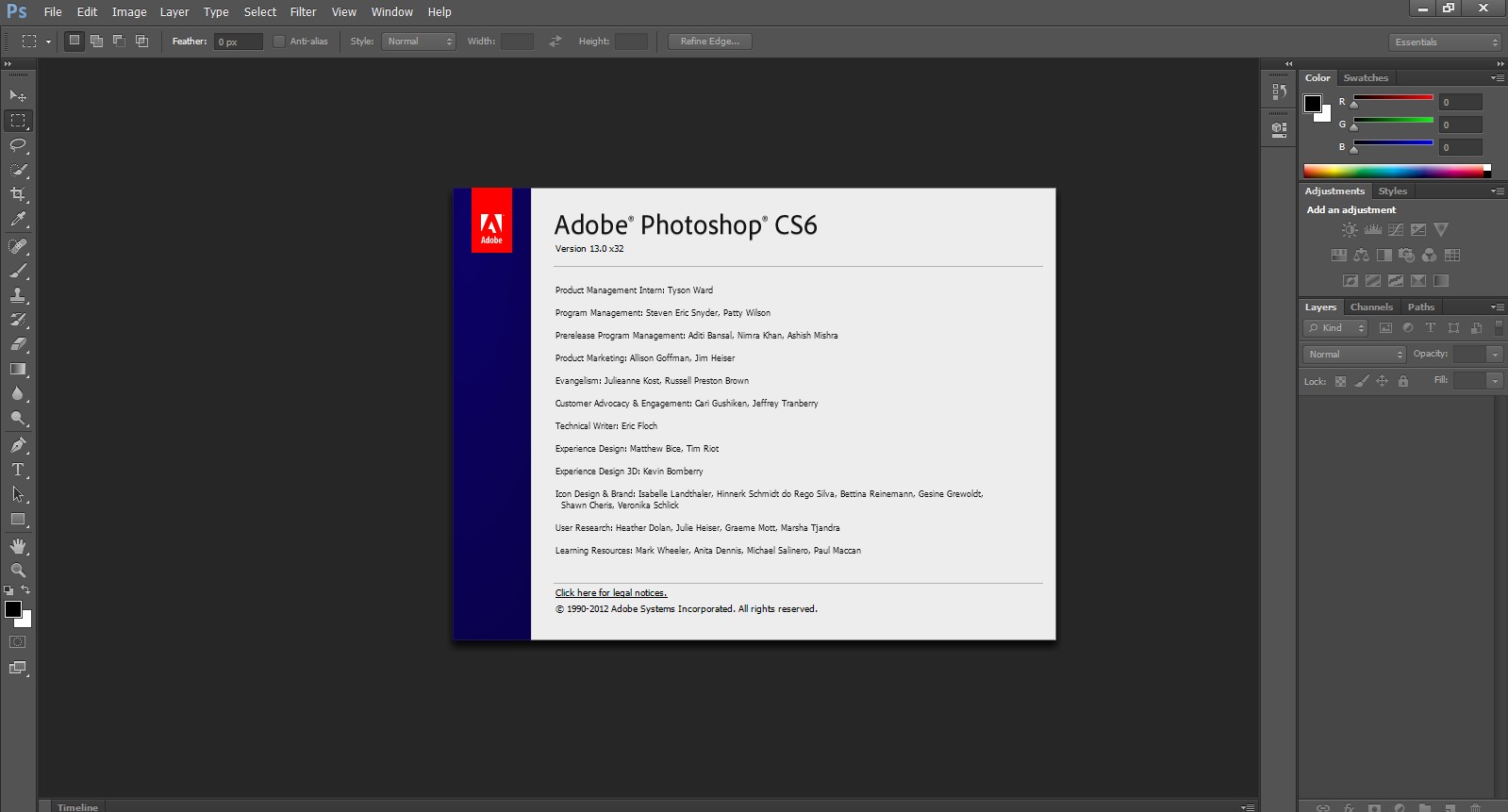Open the Color panel flyout menu
This screenshot has width=1508, height=812.
click(1497, 78)
